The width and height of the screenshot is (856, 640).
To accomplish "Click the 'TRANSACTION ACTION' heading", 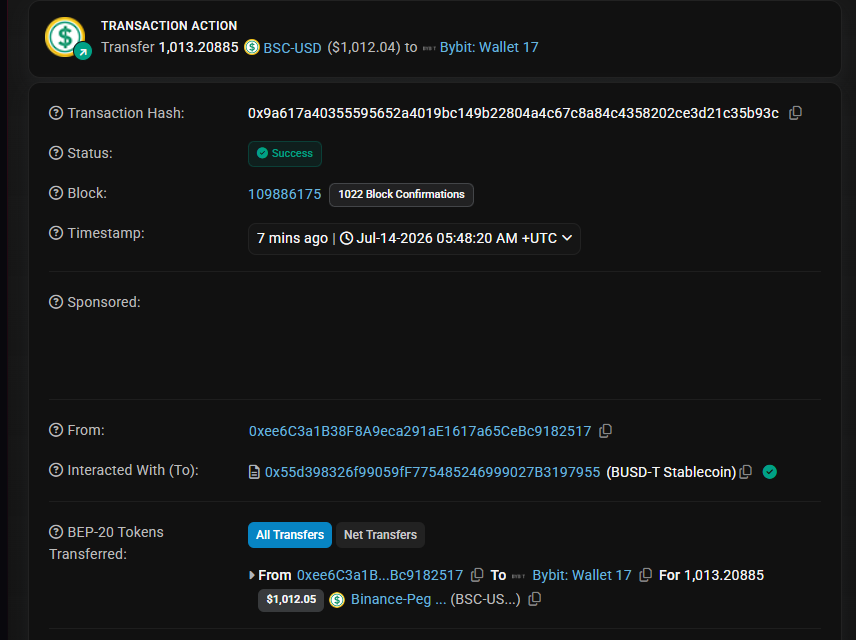I will click(x=169, y=26).
